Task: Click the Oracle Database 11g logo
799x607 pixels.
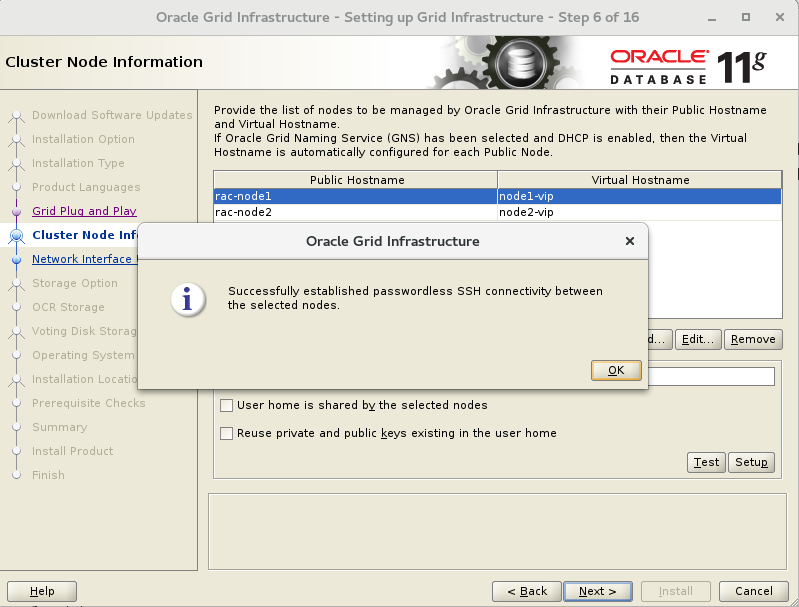Action: pyautogui.click(x=688, y=66)
